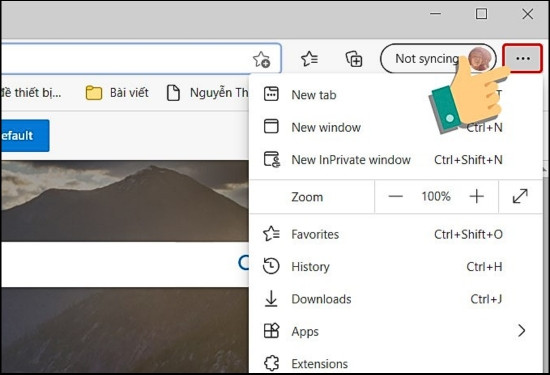Decrease zoom with the minus button

[x=395, y=196]
